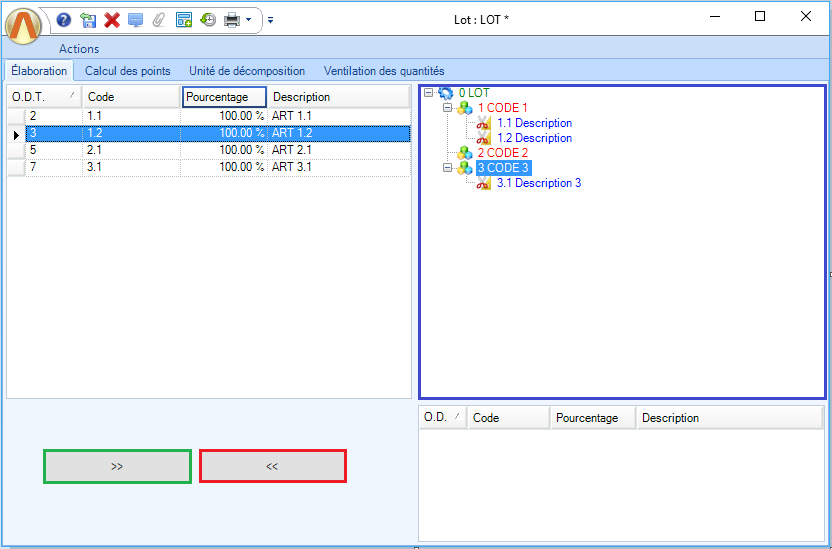Collapse the 1 CODE 1 tree node
832x549 pixels.
point(448,108)
